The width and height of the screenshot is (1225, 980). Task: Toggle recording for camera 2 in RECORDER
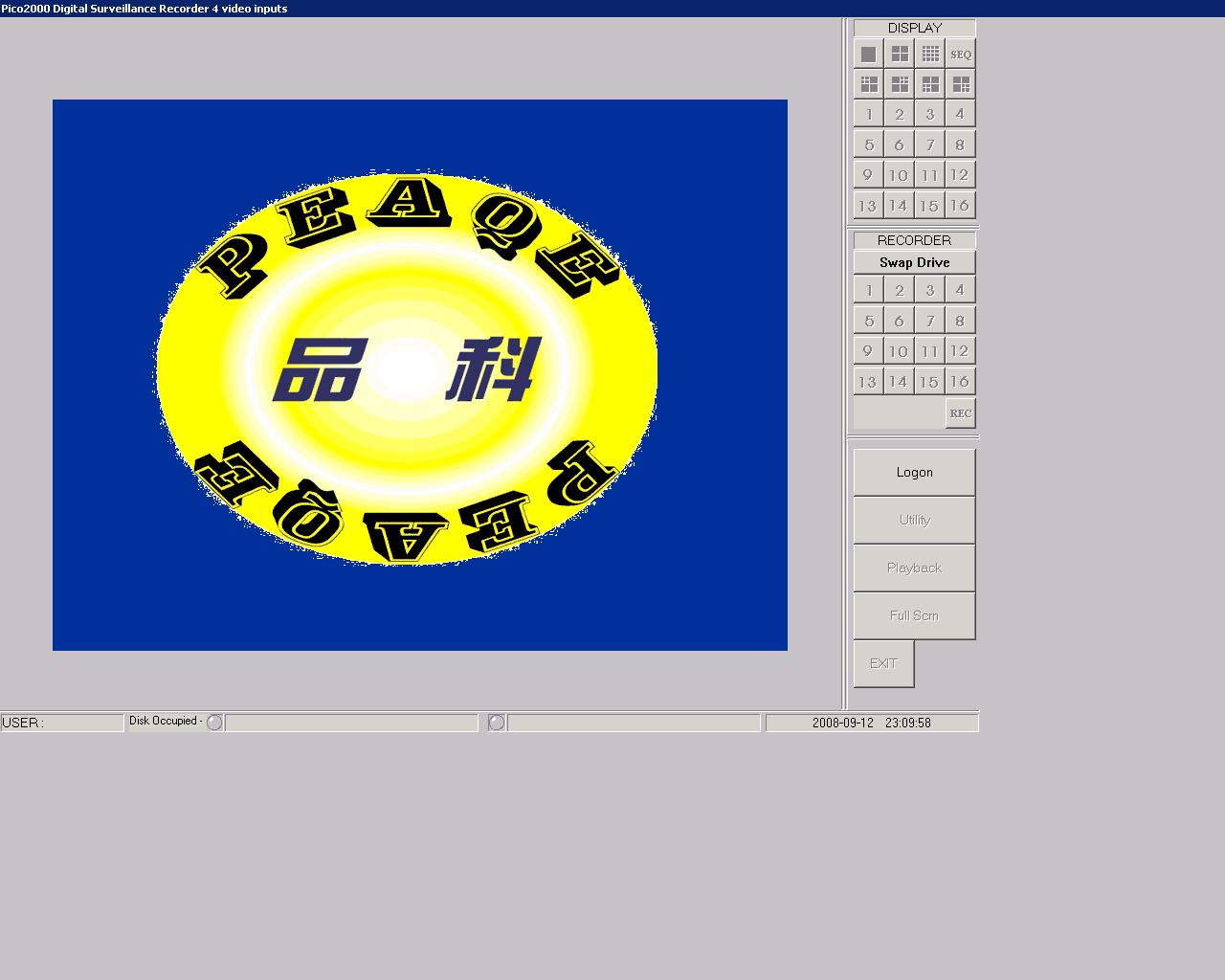point(899,290)
